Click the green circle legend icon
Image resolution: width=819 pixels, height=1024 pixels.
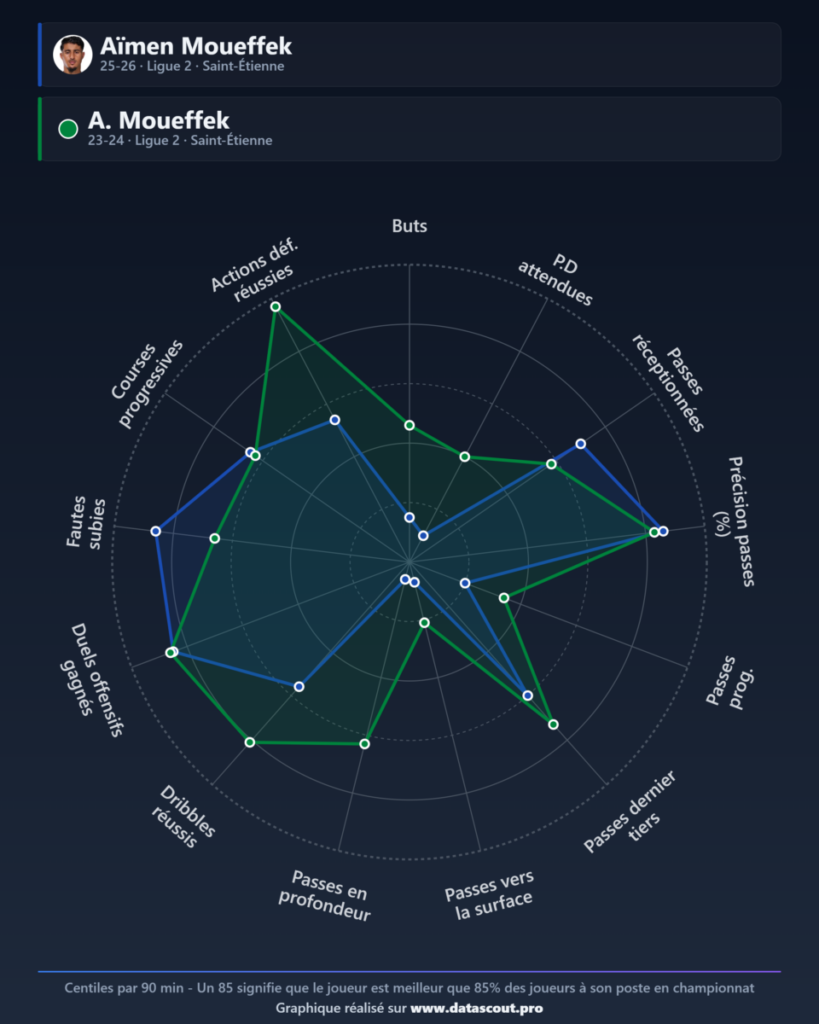coord(68,129)
